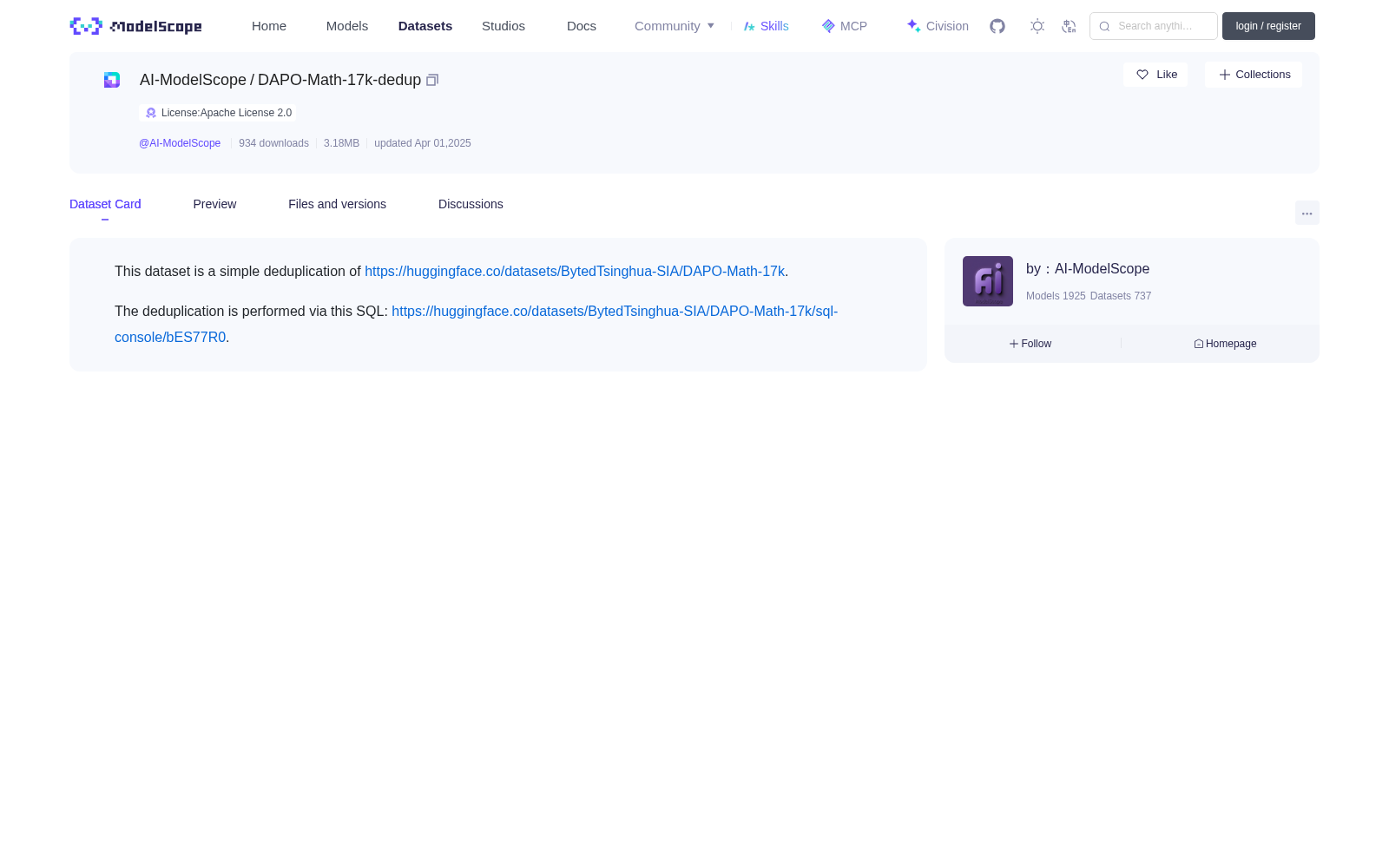1389x868 pixels.
Task: Open the DAPO-Math-17k huggingface dataset link
Action: pos(575,272)
